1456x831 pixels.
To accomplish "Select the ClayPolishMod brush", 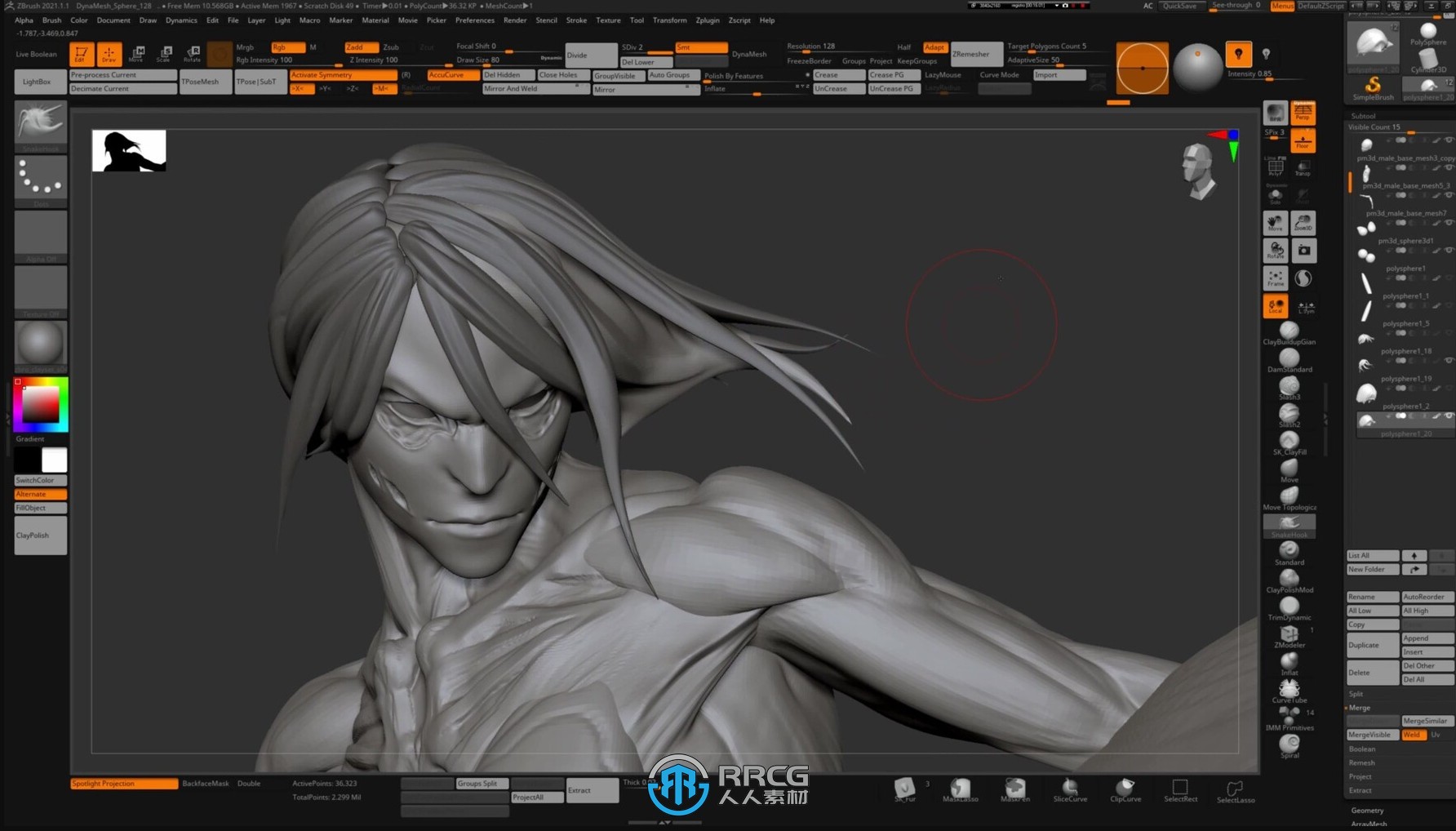I will (x=1289, y=582).
